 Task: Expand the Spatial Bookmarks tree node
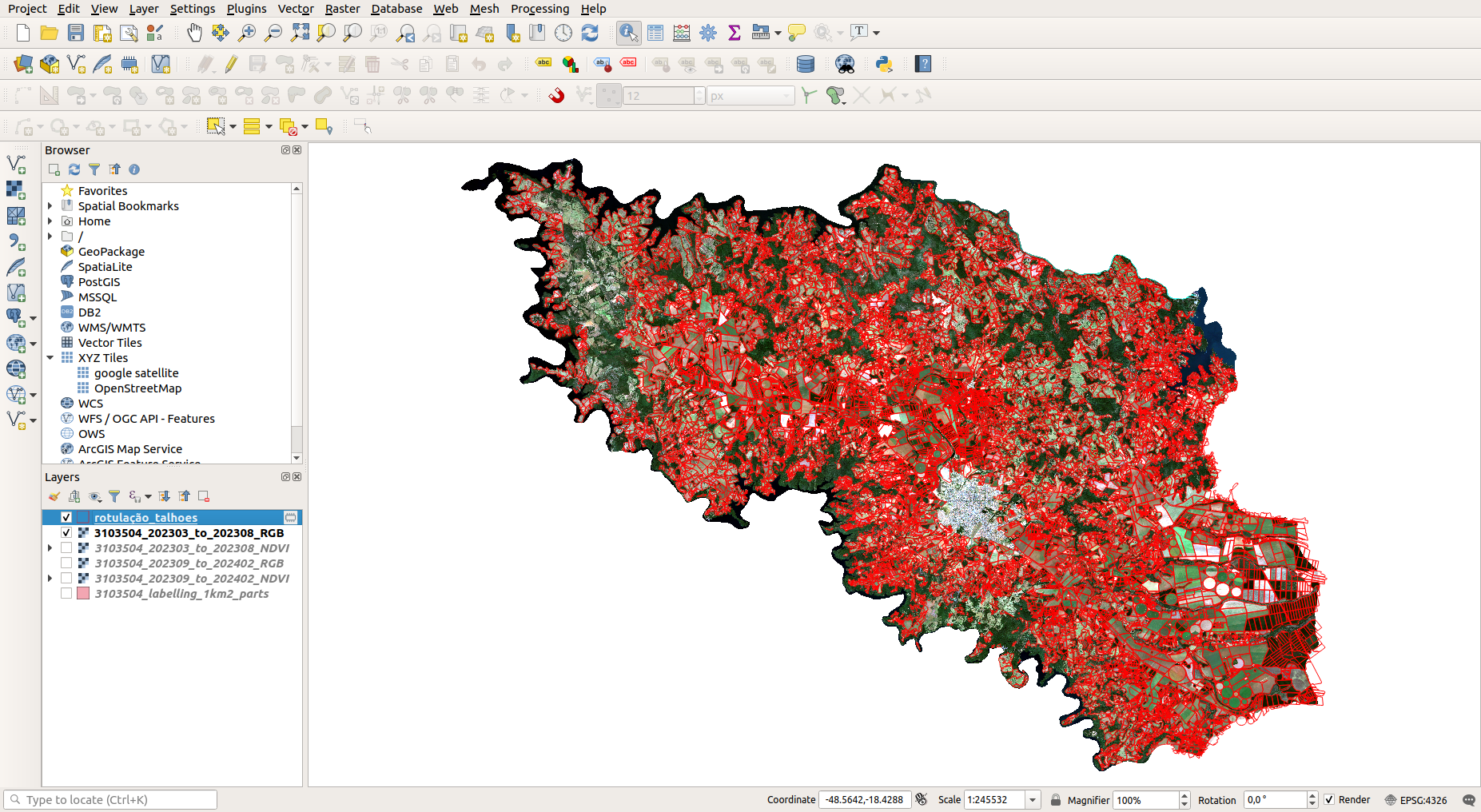coord(50,206)
